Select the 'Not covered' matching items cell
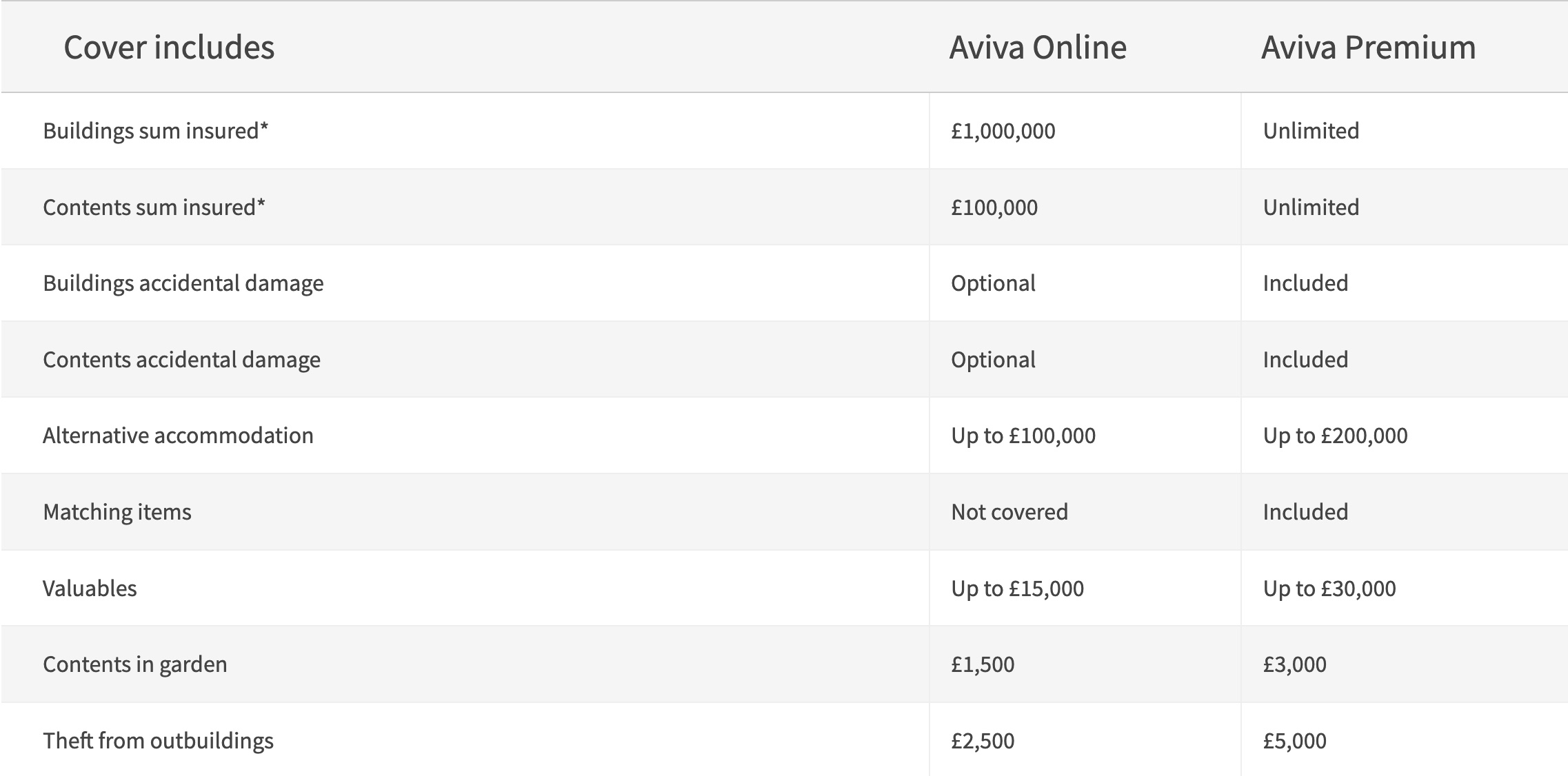The image size is (1568, 776). 1009,512
